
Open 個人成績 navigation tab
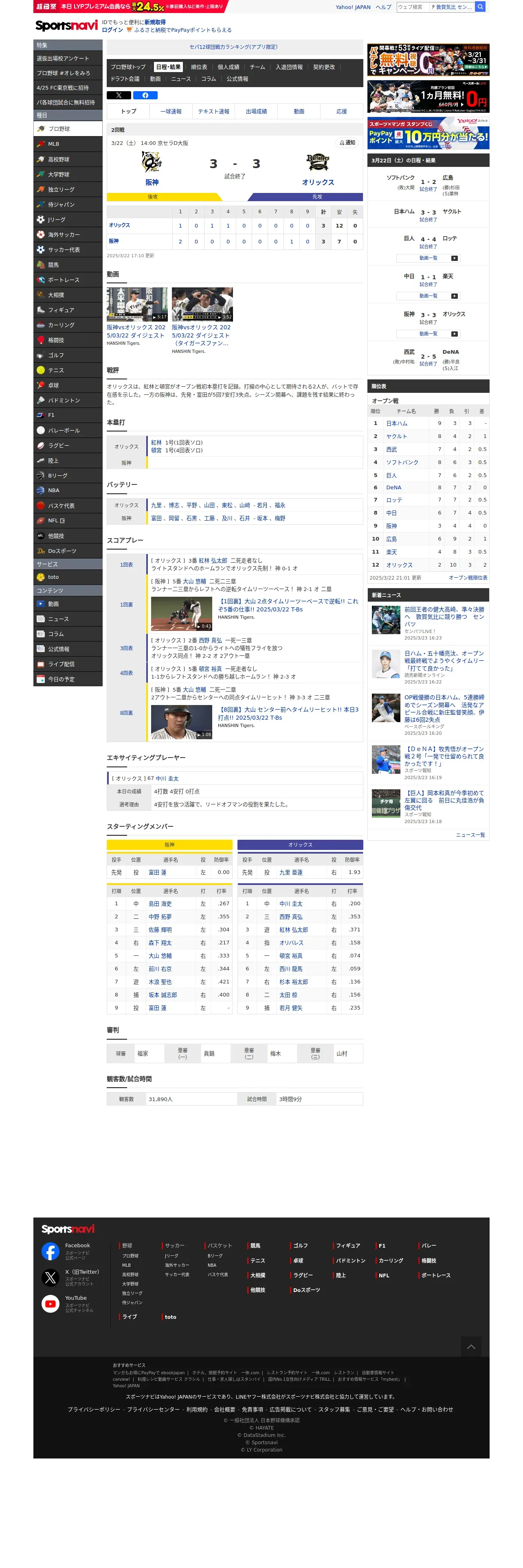tap(229, 67)
